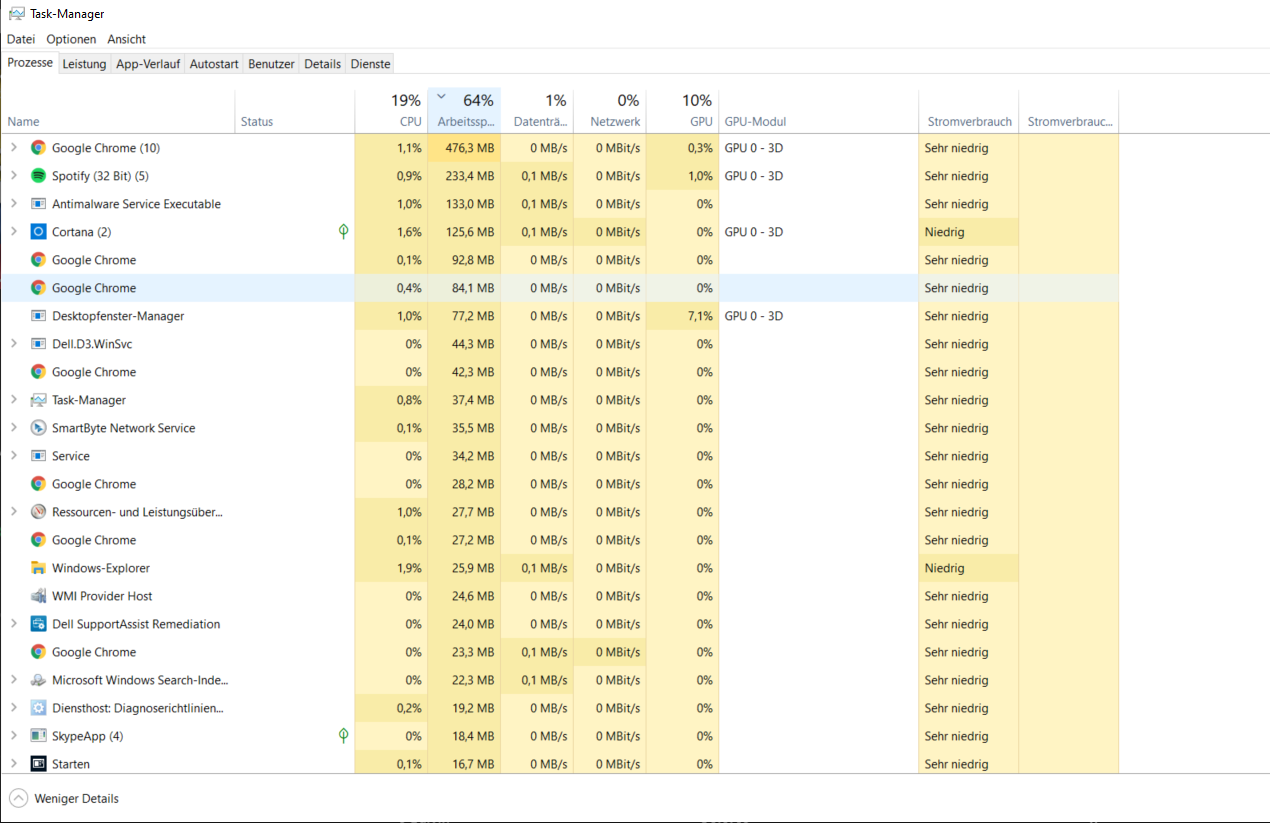Switch to the Autostart tab
The width and height of the screenshot is (1270, 823).
(x=214, y=64)
